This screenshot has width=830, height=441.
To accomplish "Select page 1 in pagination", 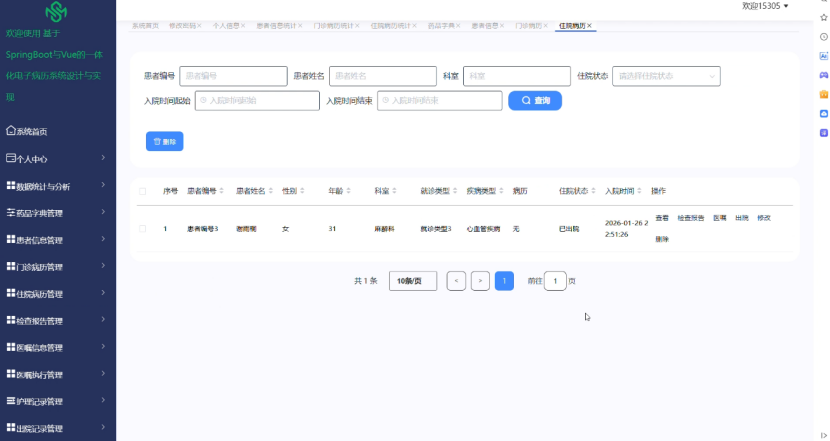I will click(x=504, y=281).
